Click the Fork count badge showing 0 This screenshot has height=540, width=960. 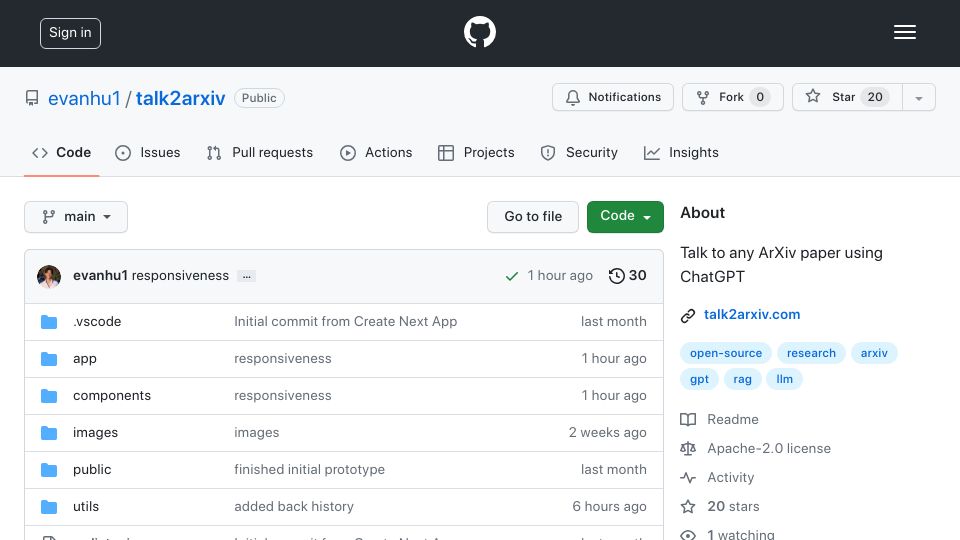760,97
